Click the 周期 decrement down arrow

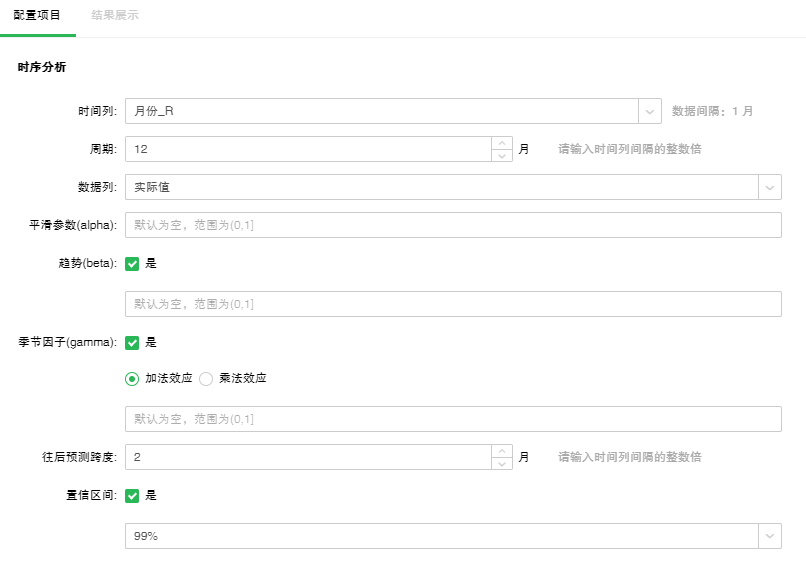[502, 156]
